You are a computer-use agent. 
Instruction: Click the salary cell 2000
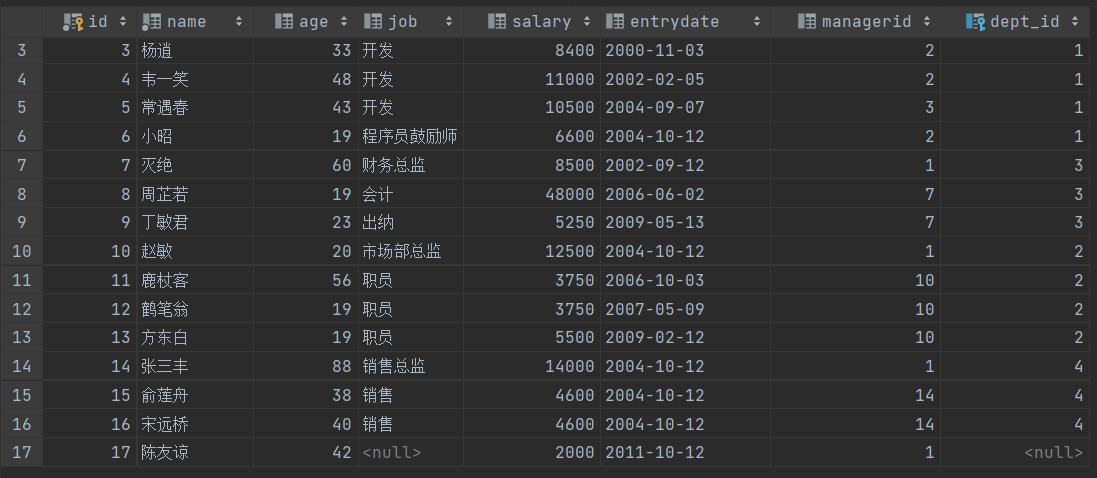coord(532,452)
